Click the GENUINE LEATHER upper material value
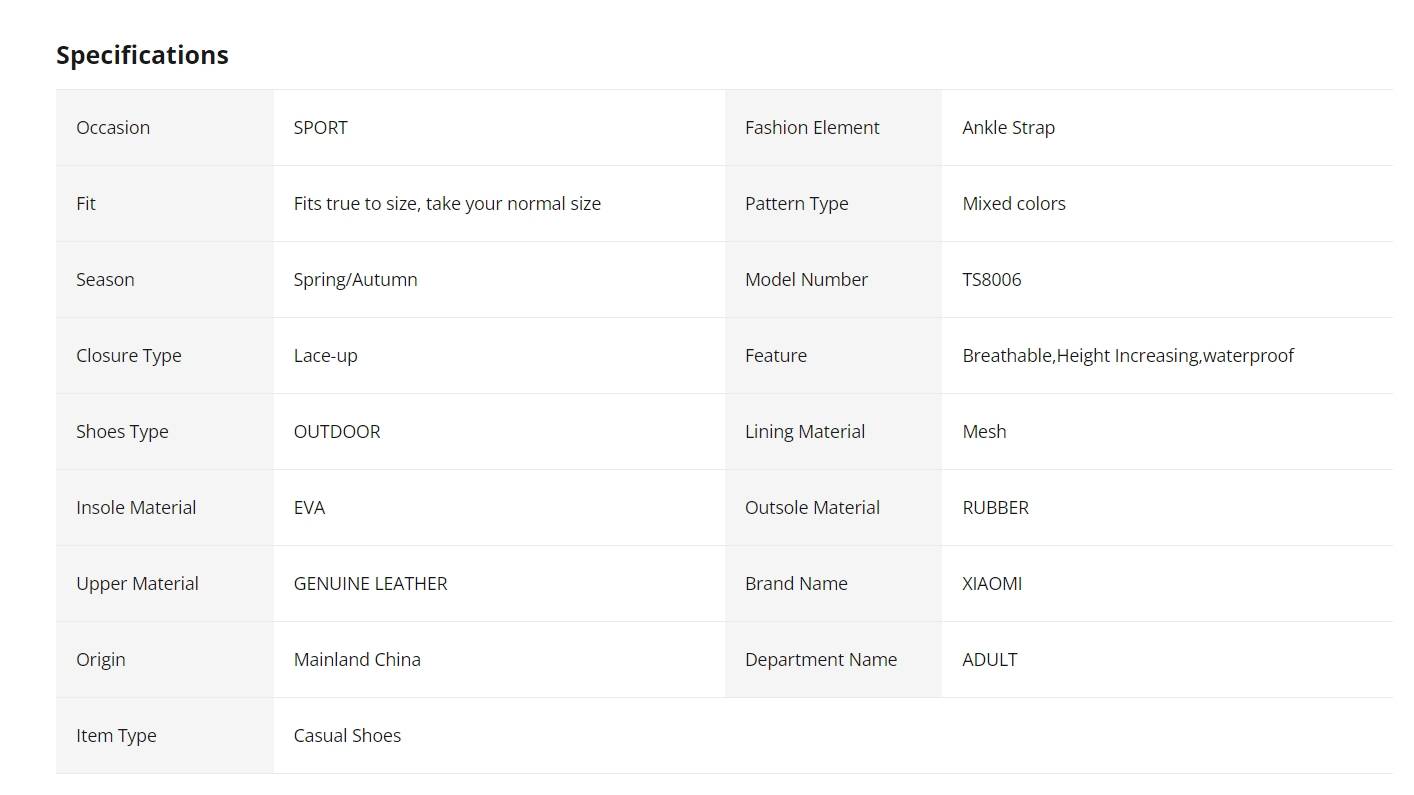Image resolution: width=1414 pixels, height=795 pixels. [x=371, y=584]
